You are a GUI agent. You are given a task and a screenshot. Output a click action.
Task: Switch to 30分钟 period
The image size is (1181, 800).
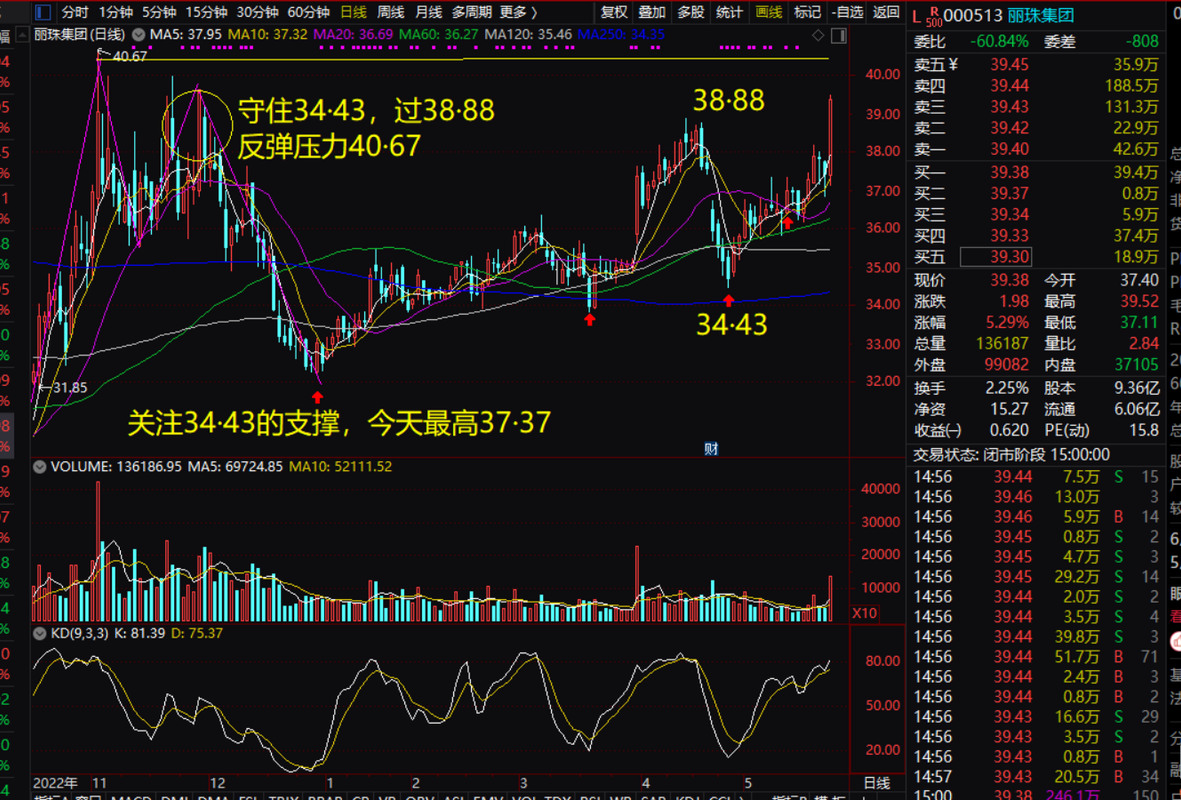pyautogui.click(x=257, y=12)
